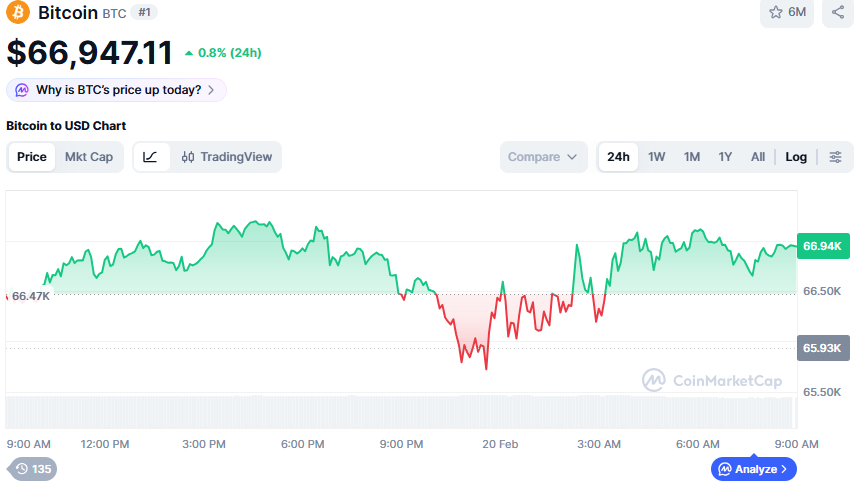
Task: Click the green 66.94K price label
Action: click(823, 246)
